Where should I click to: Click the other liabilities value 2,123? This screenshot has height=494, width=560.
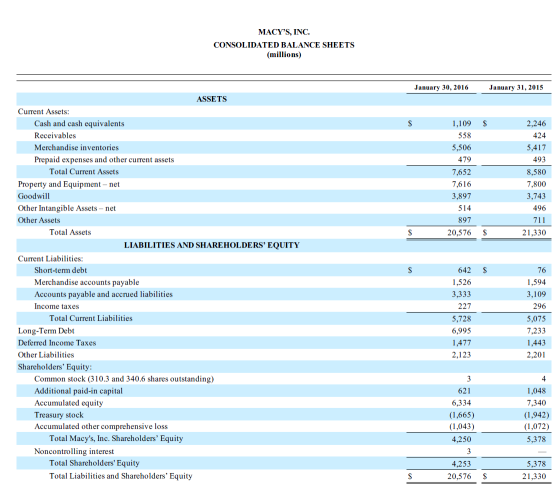pyautogui.click(x=461, y=355)
